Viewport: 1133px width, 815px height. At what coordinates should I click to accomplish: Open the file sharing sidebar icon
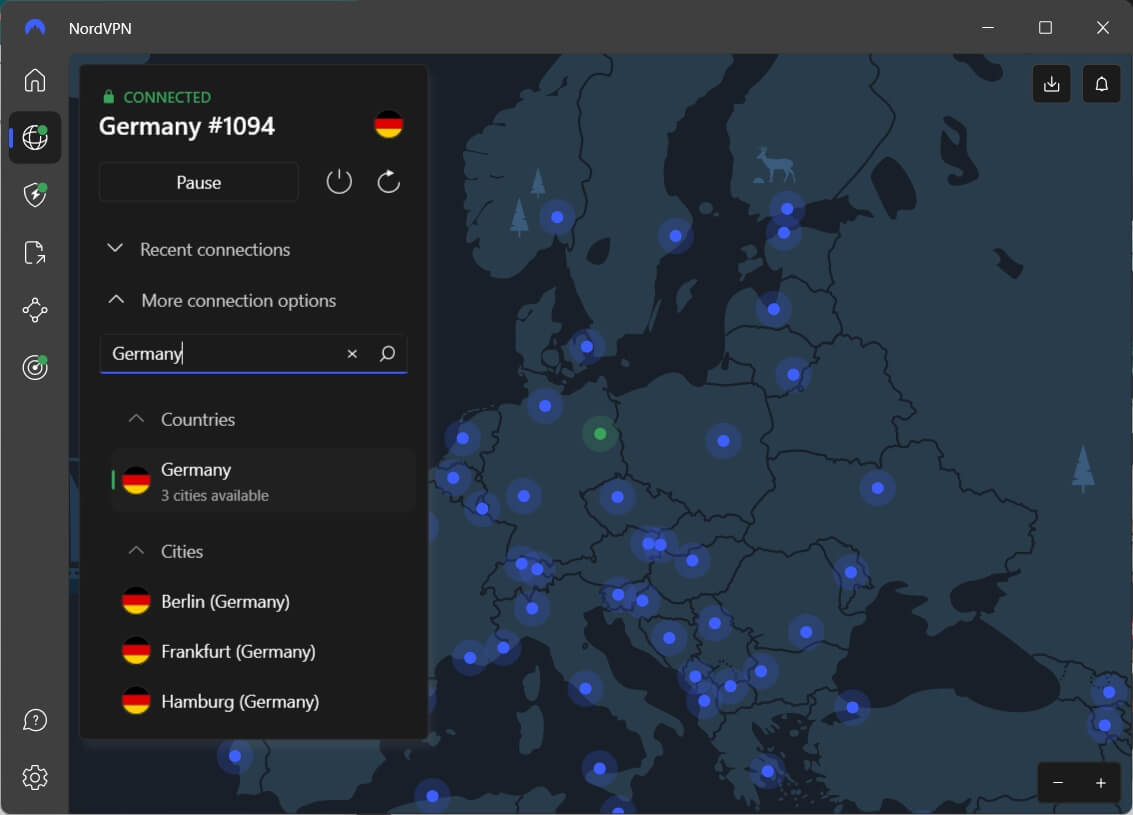[35, 252]
